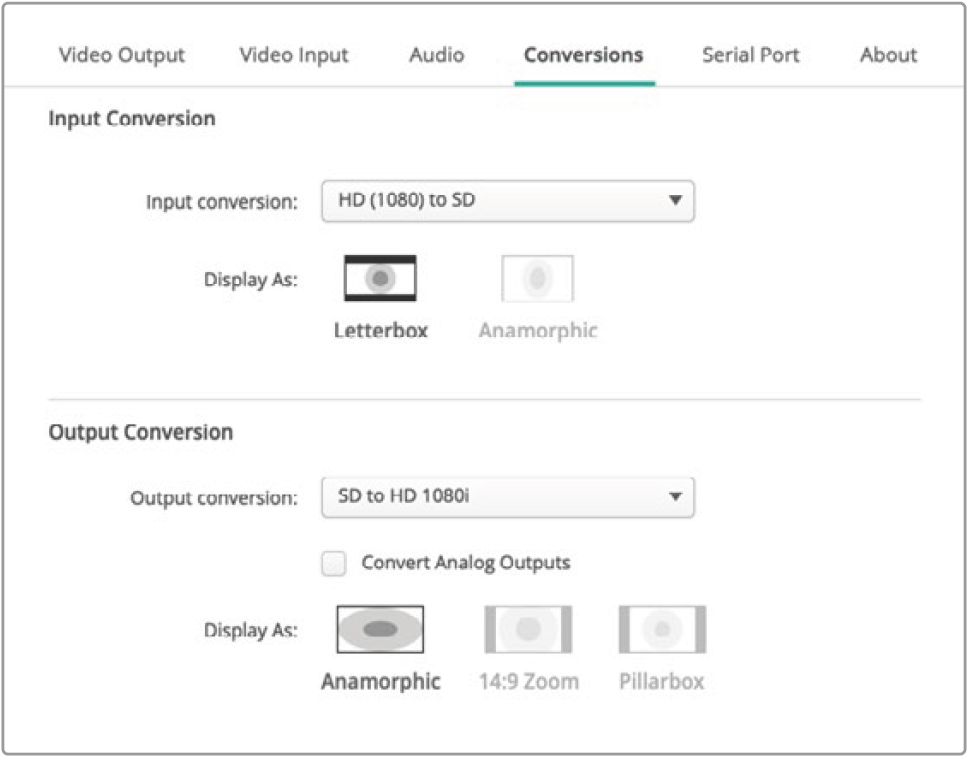This screenshot has height=760, width=968.
Task: Switch to the Video Output tab
Action: coord(122,55)
